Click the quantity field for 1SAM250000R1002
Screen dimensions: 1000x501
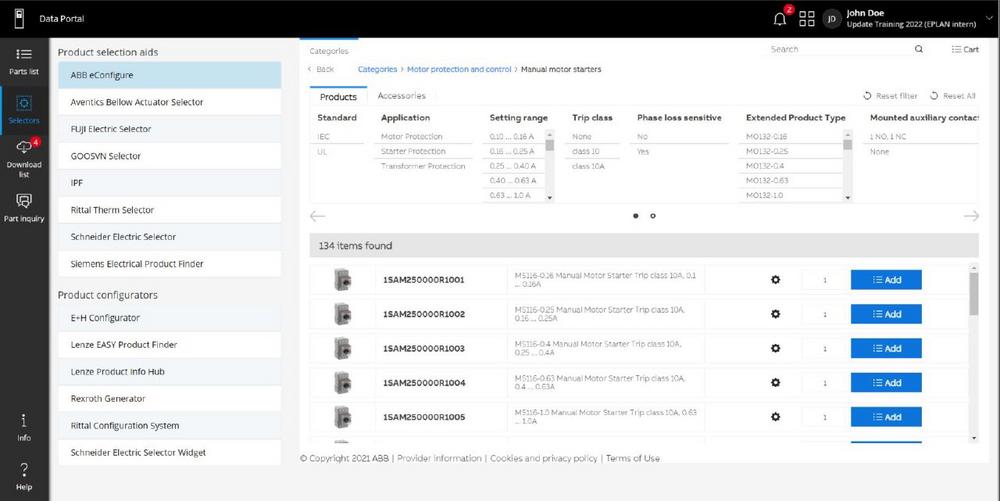(825, 314)
